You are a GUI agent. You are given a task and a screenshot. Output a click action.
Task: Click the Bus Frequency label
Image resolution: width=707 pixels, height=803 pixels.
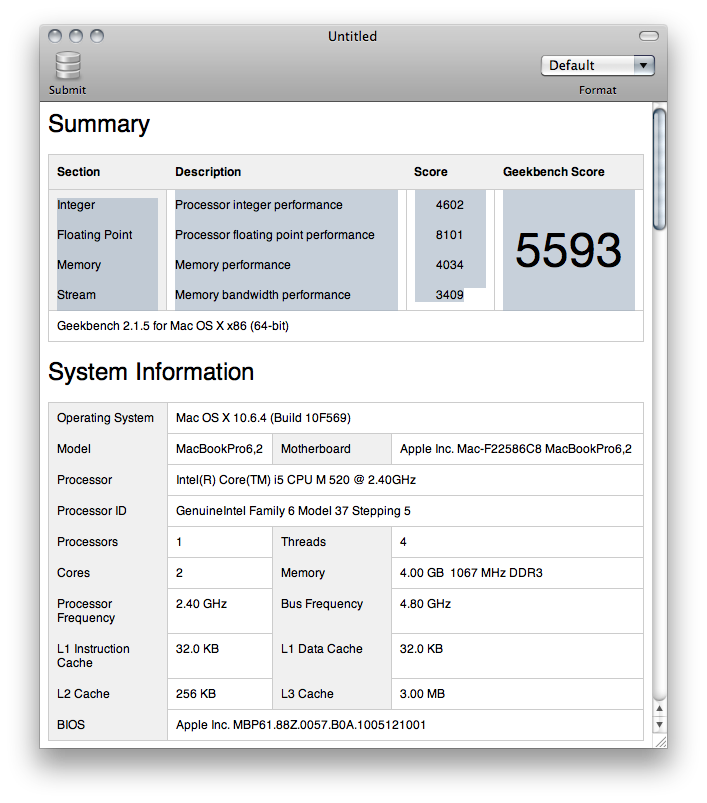[x=322, y=604]
